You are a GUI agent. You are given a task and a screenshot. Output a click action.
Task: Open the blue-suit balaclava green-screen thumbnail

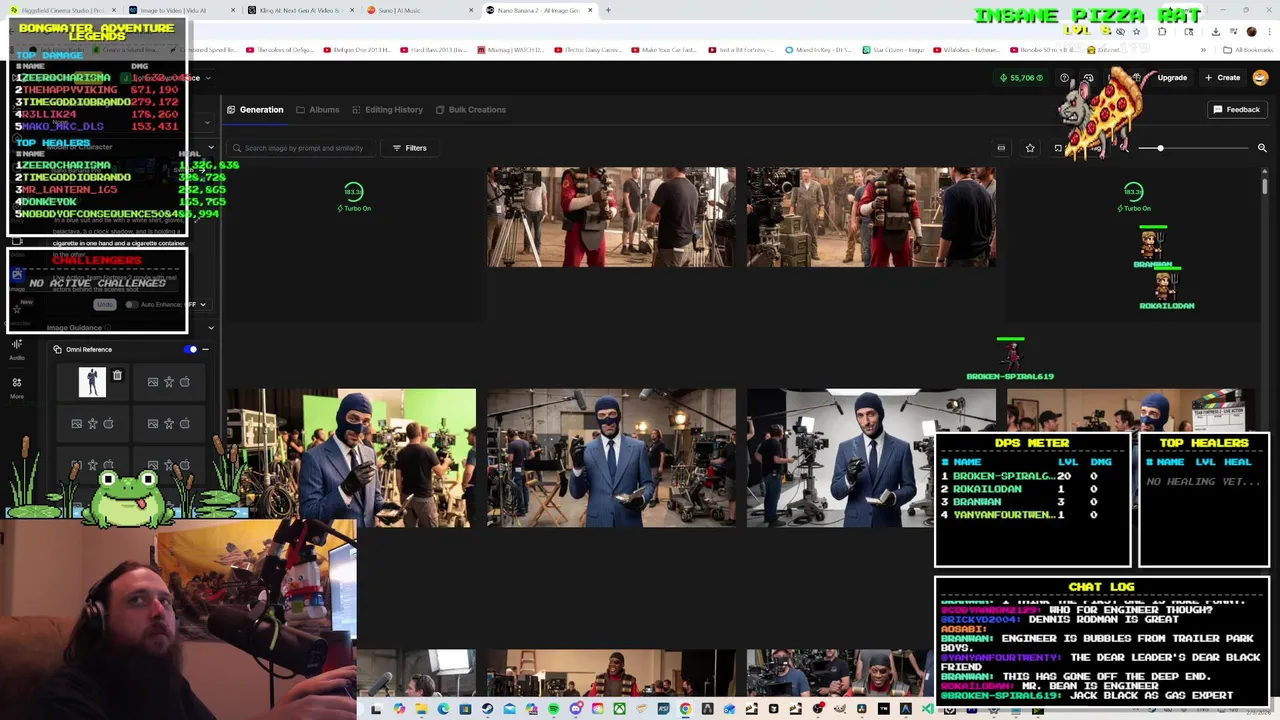(x=351, y=458)
